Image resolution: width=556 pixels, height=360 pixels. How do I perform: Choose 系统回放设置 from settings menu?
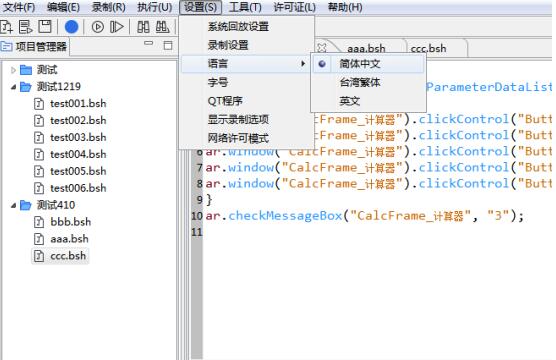tap(247, 27)
